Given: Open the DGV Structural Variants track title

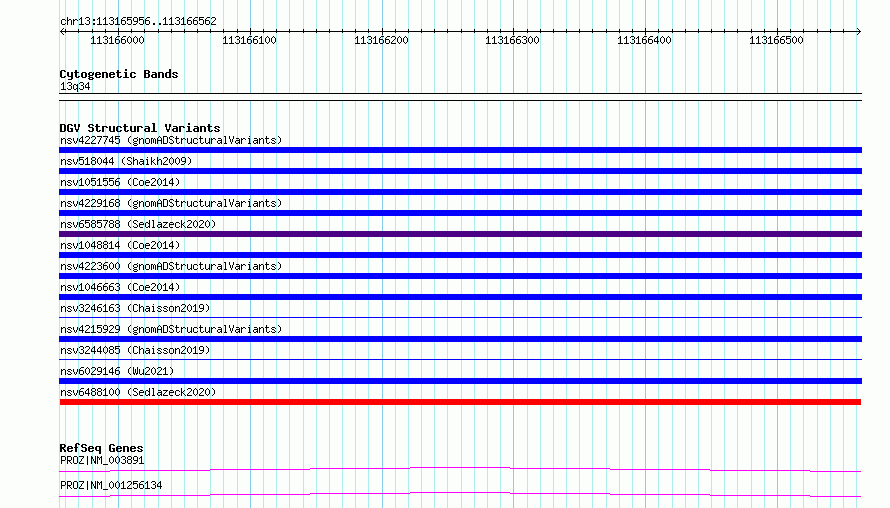Looking at the screenshot, I should (x=140, y=128).
